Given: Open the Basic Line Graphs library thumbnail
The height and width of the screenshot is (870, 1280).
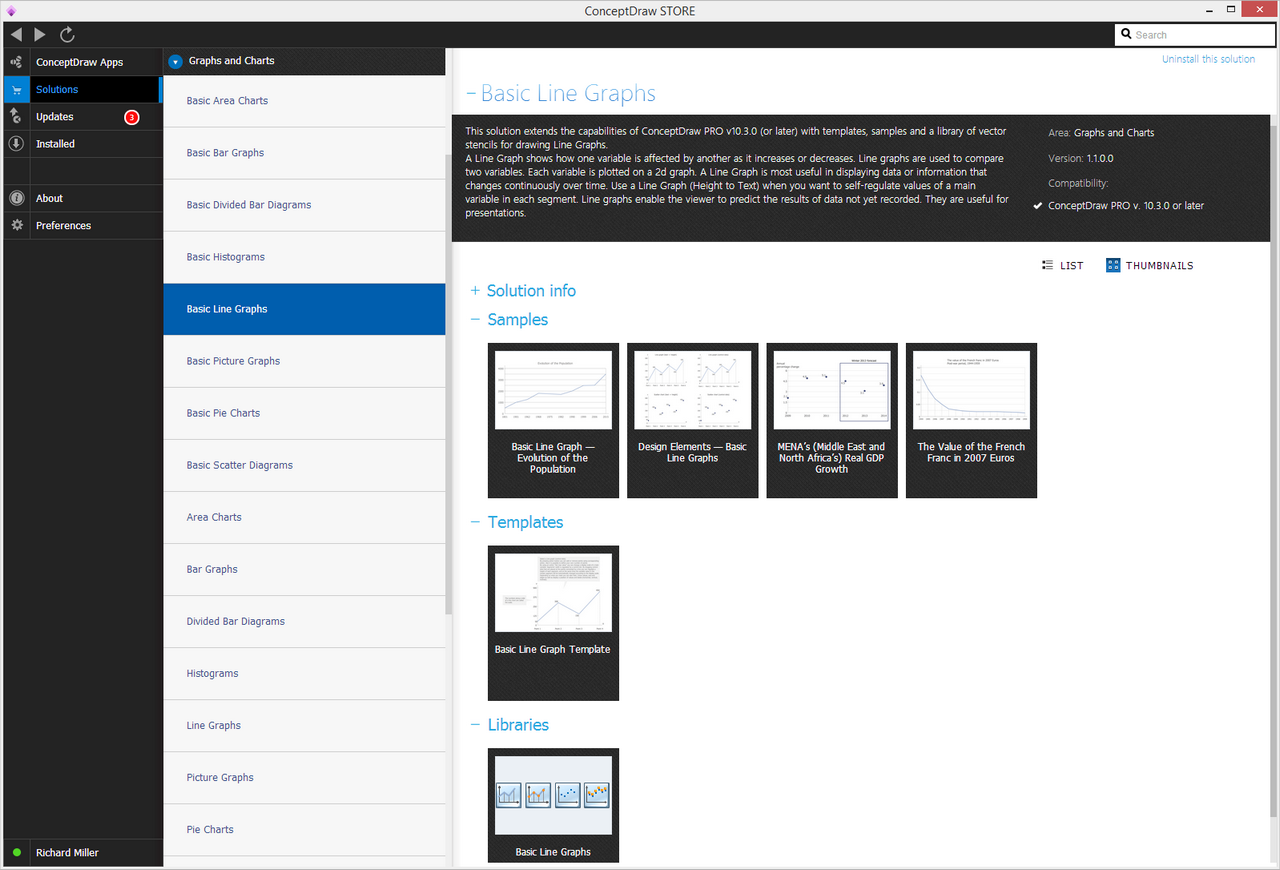Looking at the screenshot, I should (553, 805).
